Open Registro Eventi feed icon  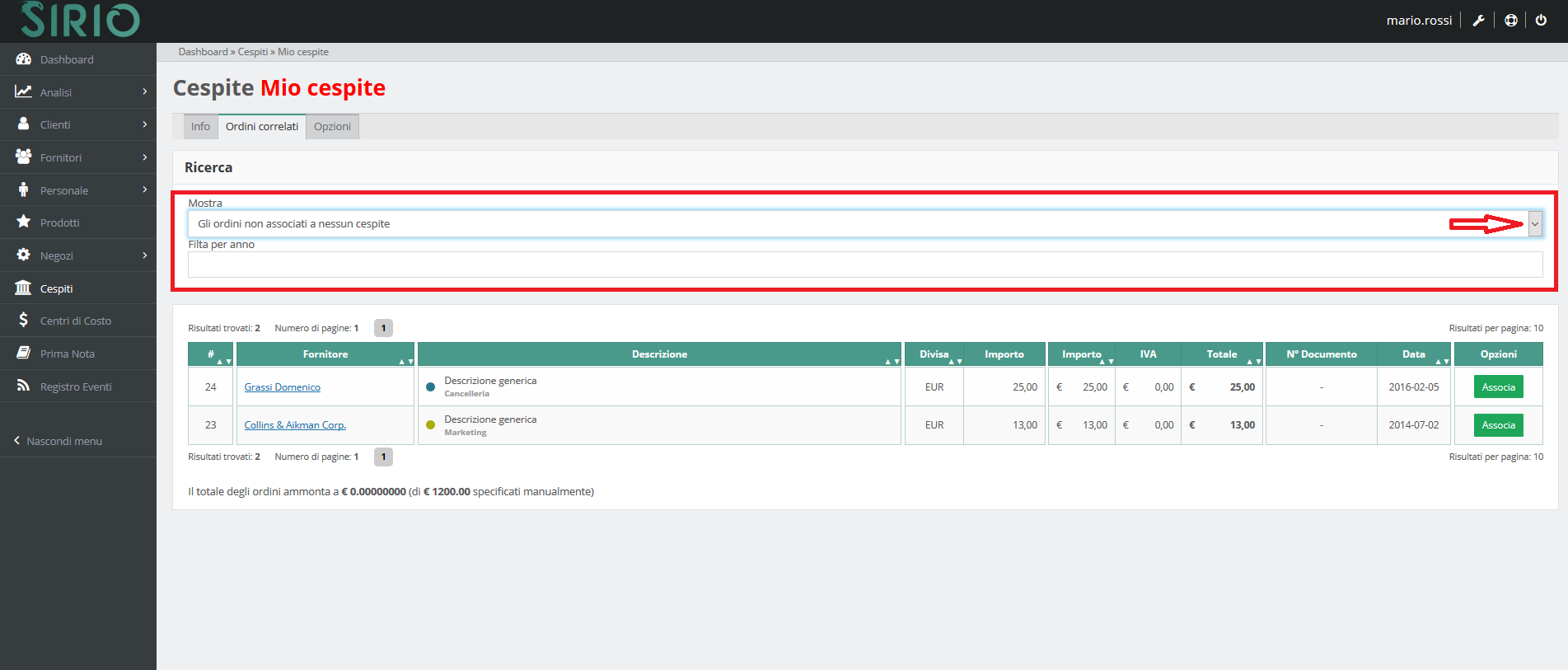coord(24,386)
